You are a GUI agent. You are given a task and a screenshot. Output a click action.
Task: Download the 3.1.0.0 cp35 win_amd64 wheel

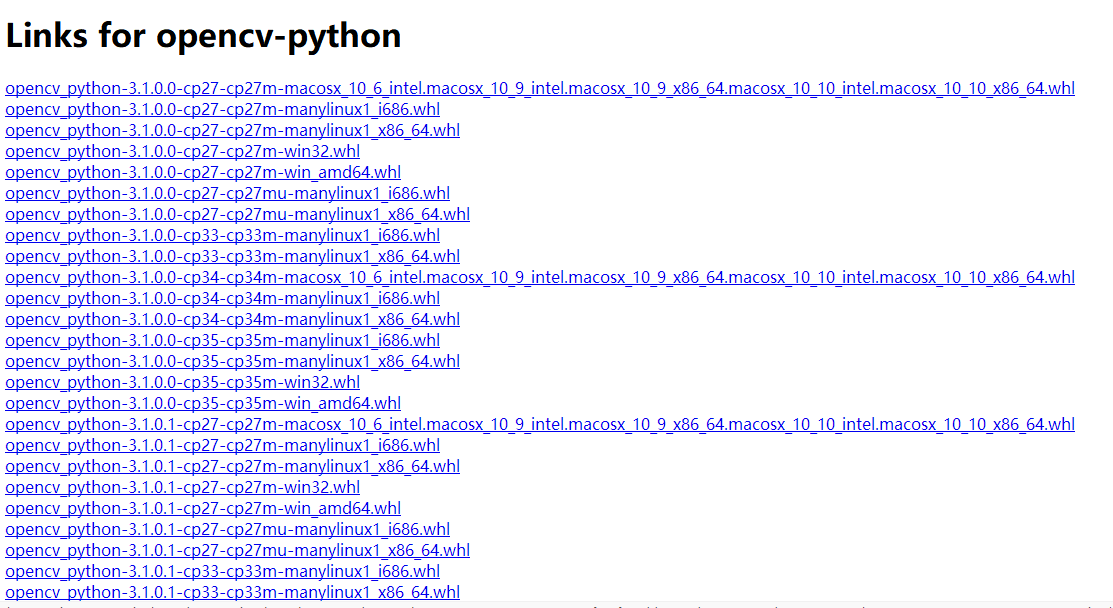pyautogui.click(x=203, y=403)
